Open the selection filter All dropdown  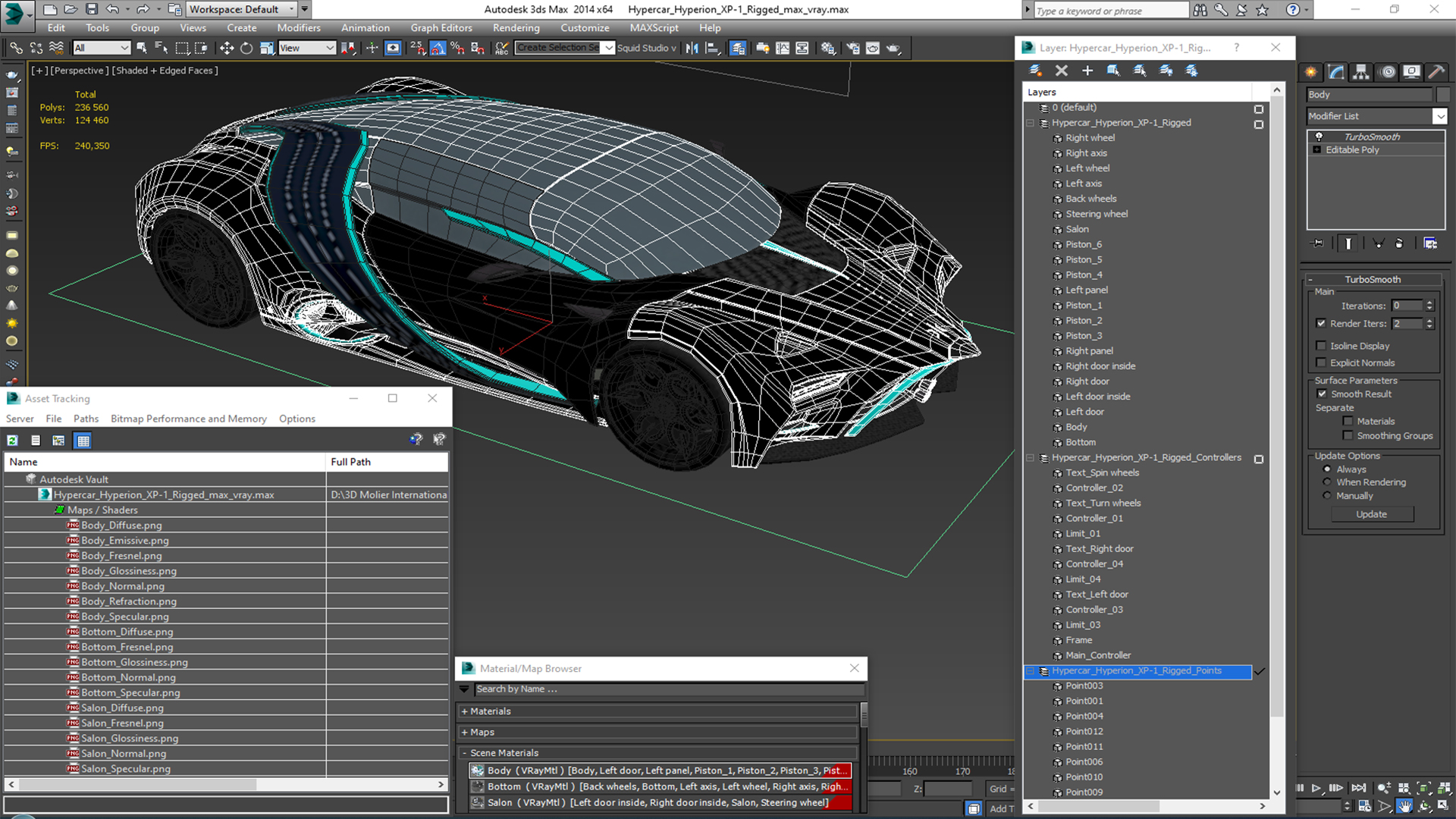pyautogui.click(x=102, y=48)
